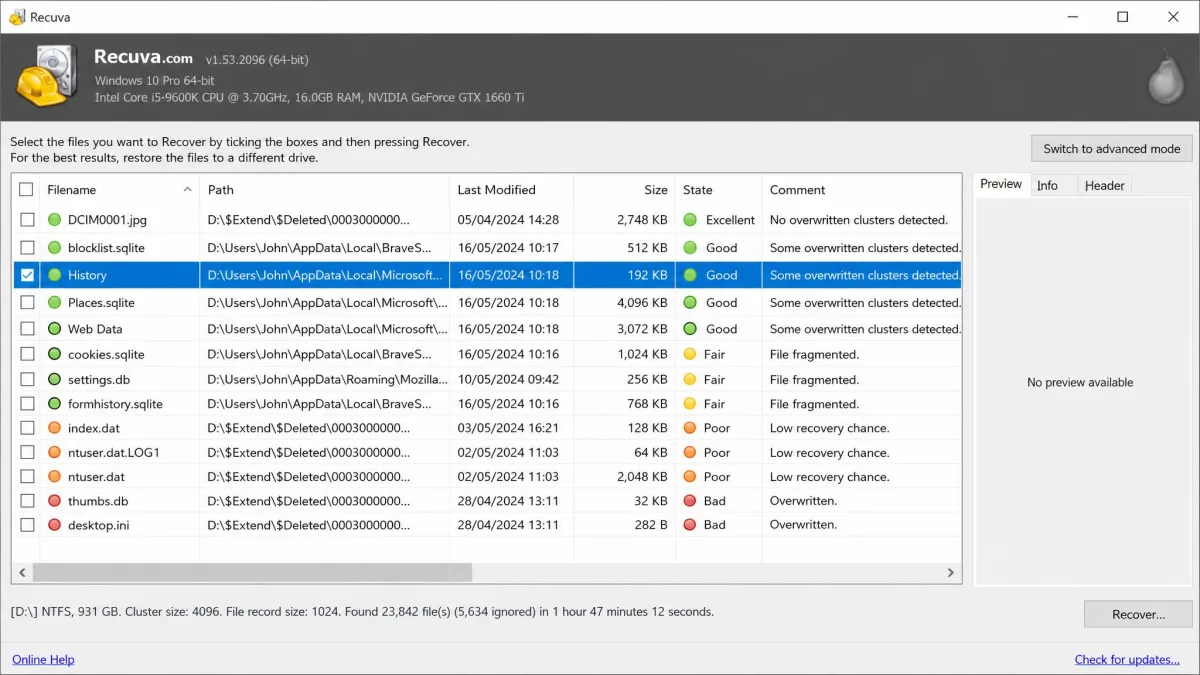1200x675 pixels.
Task: Sort by the Comment column header
Action: [x=861, y=190]
